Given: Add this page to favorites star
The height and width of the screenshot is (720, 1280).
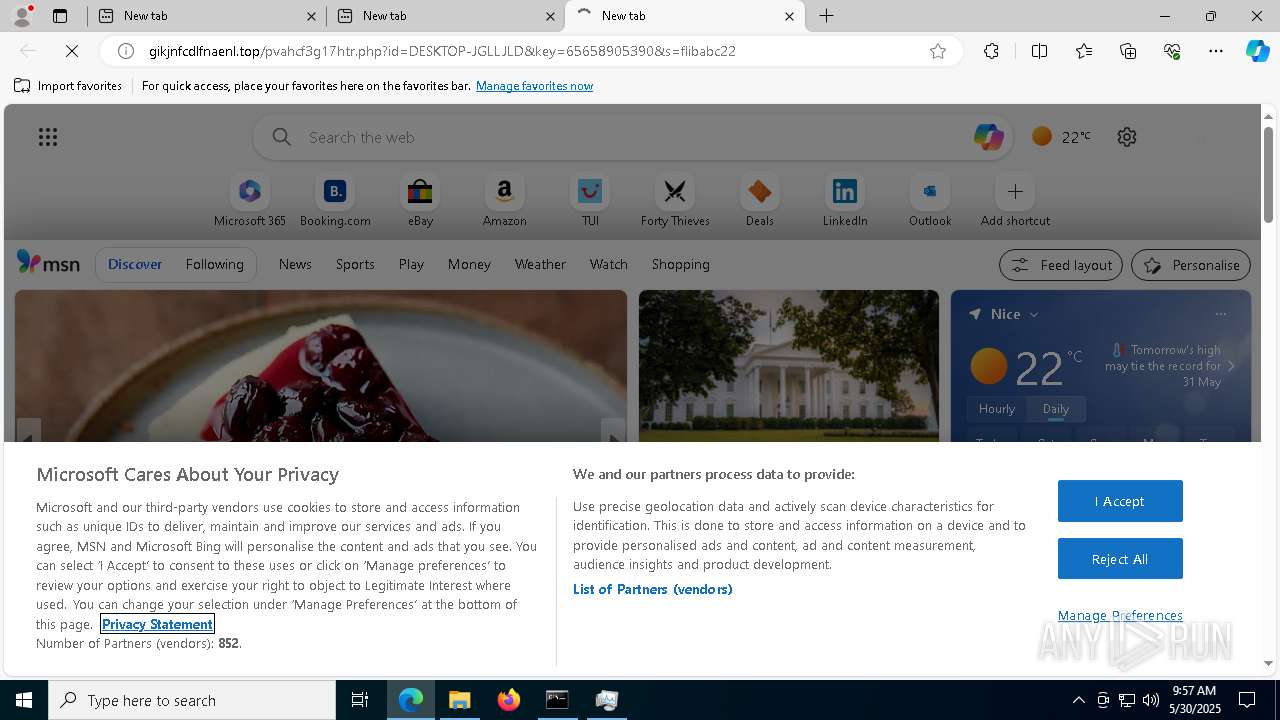Looking at the screenshot, I should click(938, 51).
